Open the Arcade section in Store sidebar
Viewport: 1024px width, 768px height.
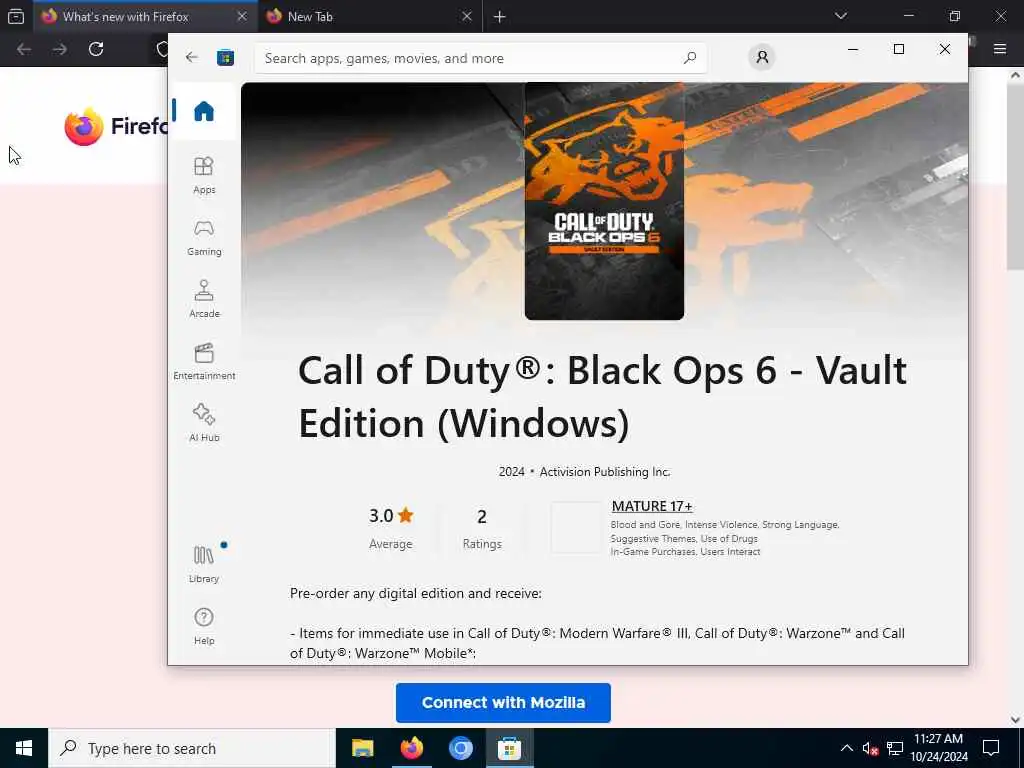204,299
